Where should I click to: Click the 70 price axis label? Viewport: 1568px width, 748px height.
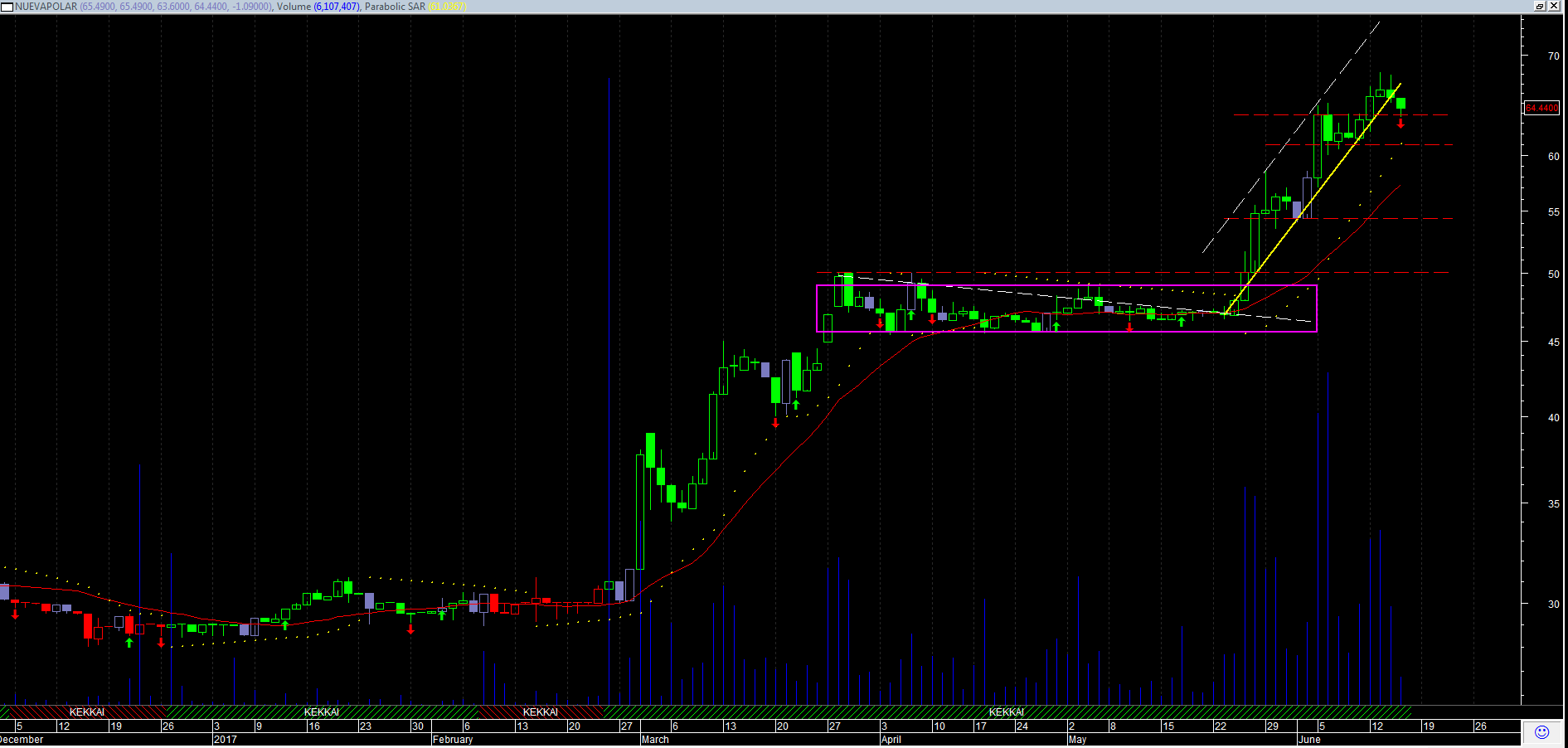click(x=1553, y=56)
